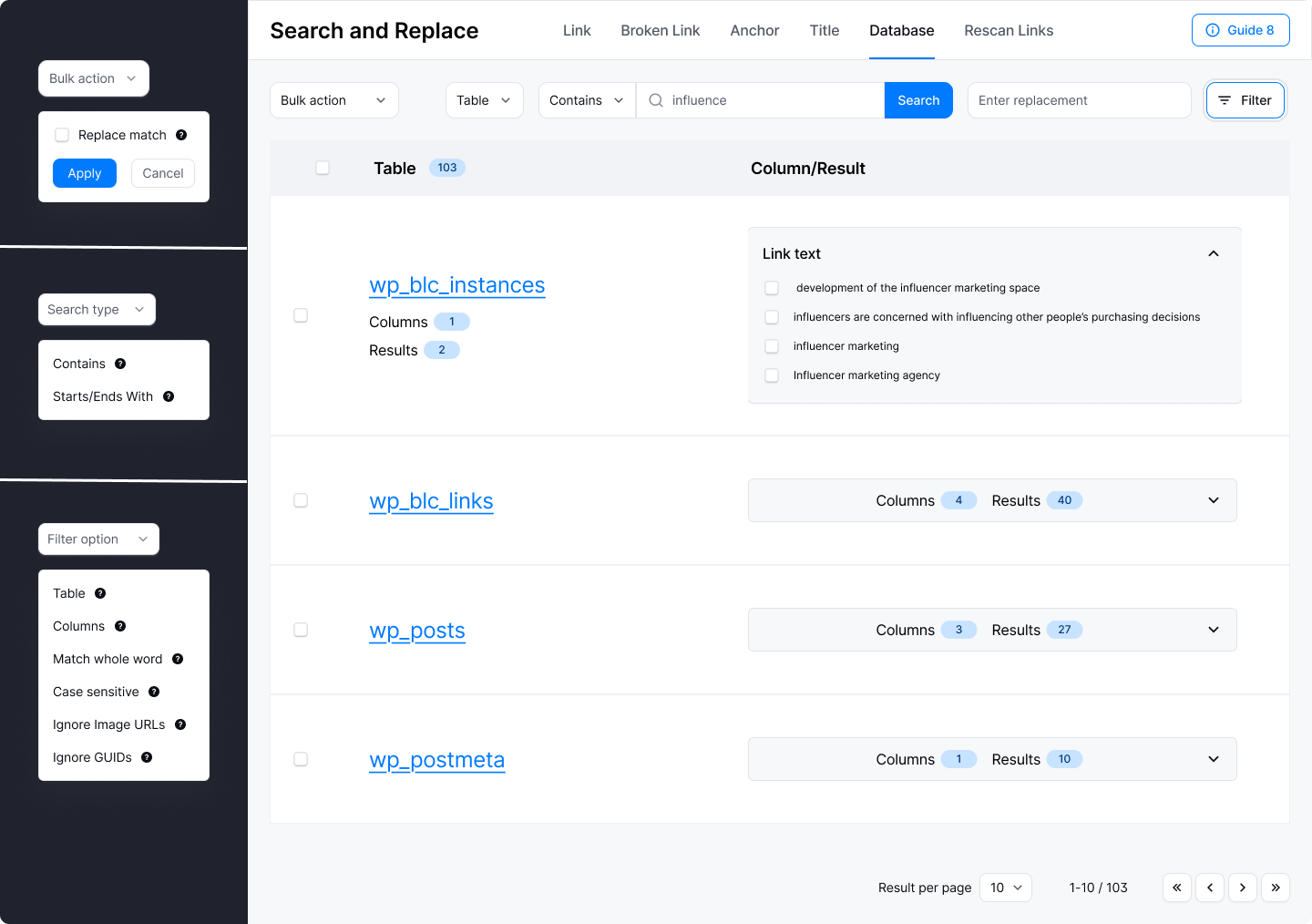Expand the wp_blc_links results row
Viewport: 1312px width, 924px height.
[x=1214, y=500]
